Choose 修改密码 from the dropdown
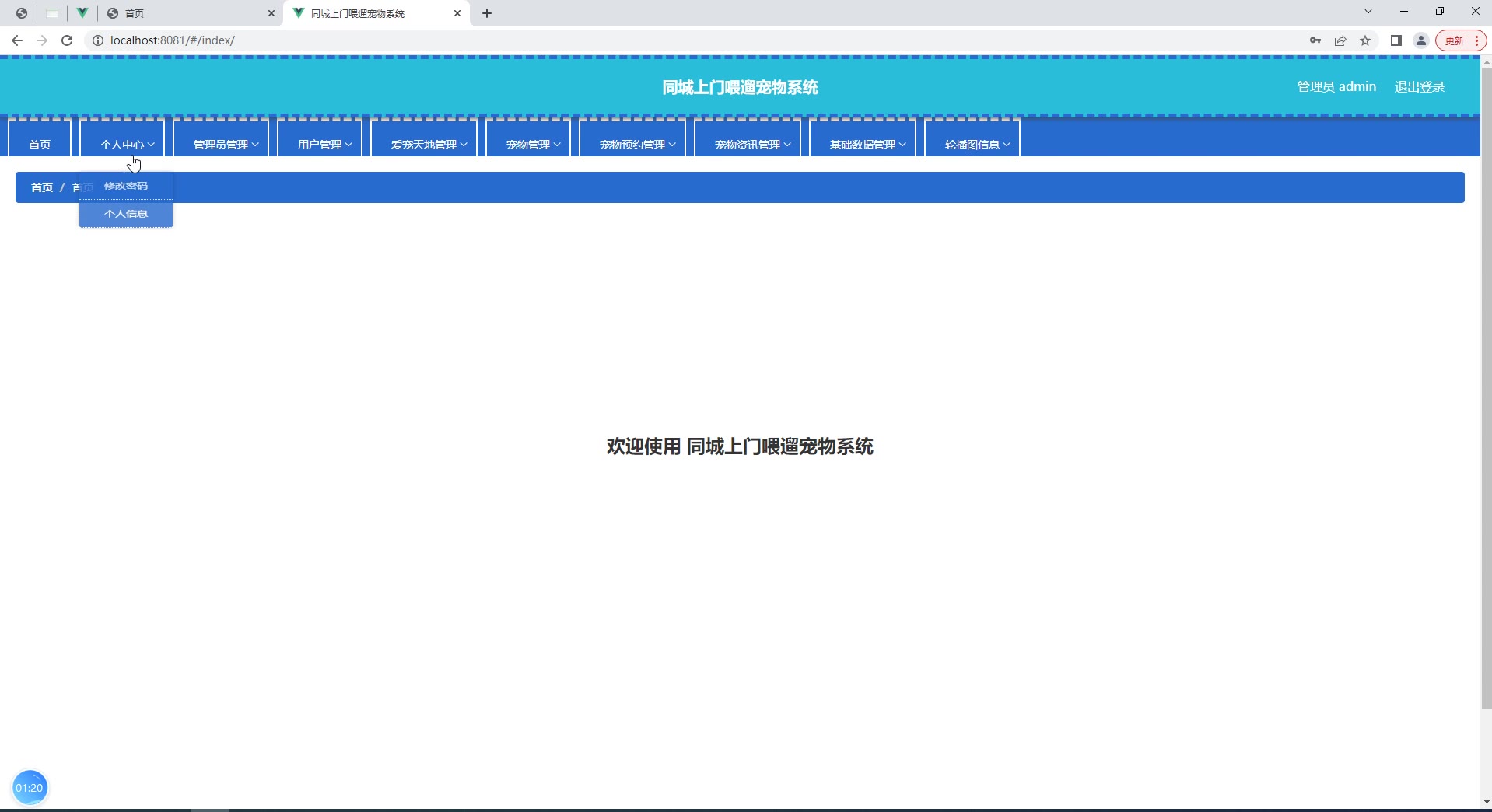This screenshot has height=812, width=1492. click(126, 186)
